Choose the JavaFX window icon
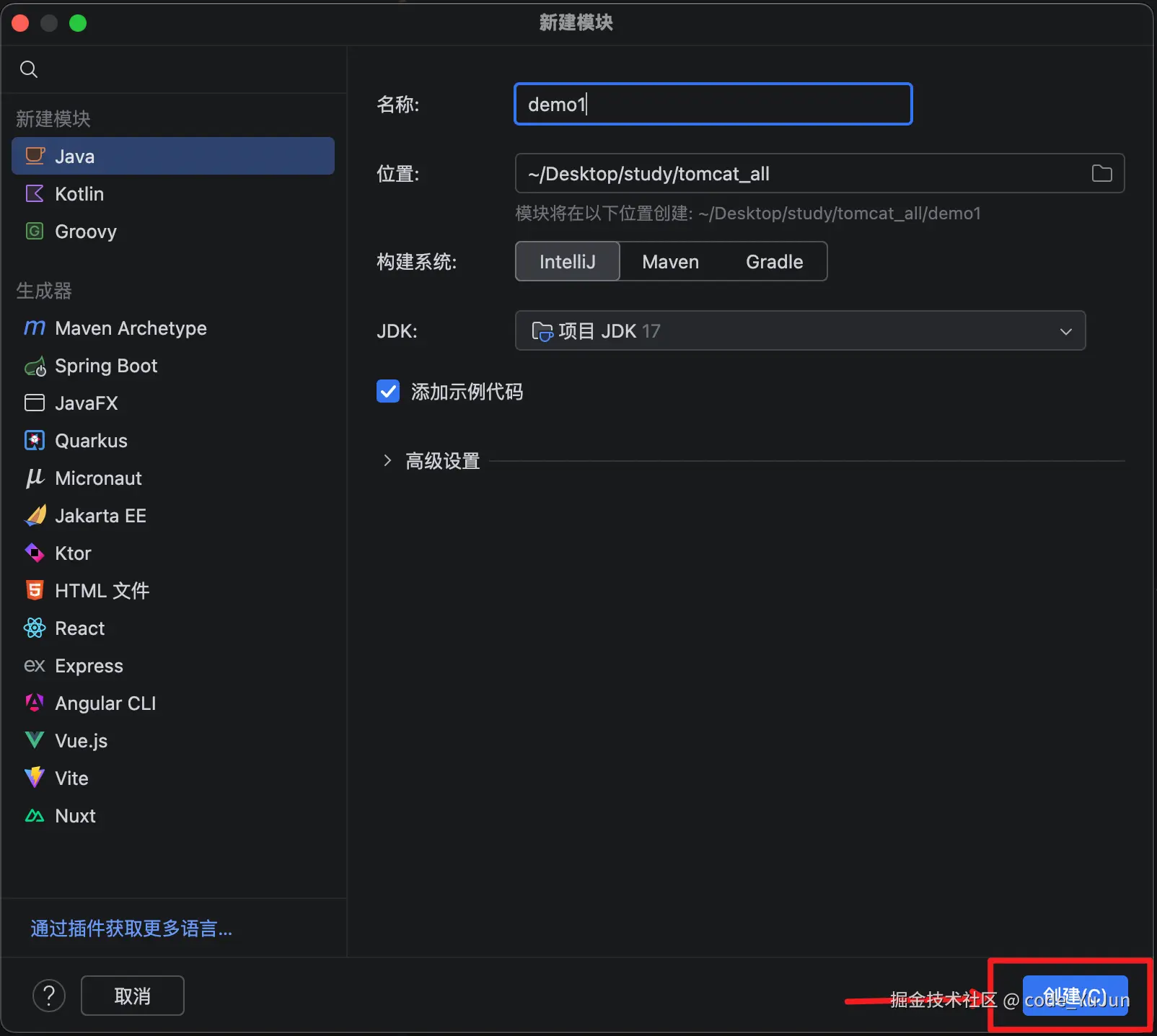Image resolution: width=1157 pixels, height=1036 pixels. pos(35,403)
